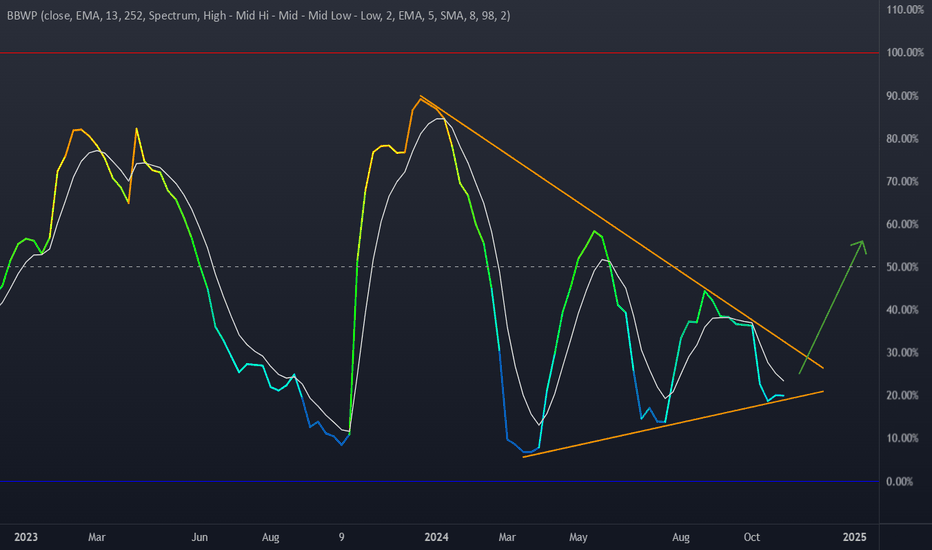Select the 70.00% price scale label
Viewport: 932px width, 550px height.
[x=902, y=181]
